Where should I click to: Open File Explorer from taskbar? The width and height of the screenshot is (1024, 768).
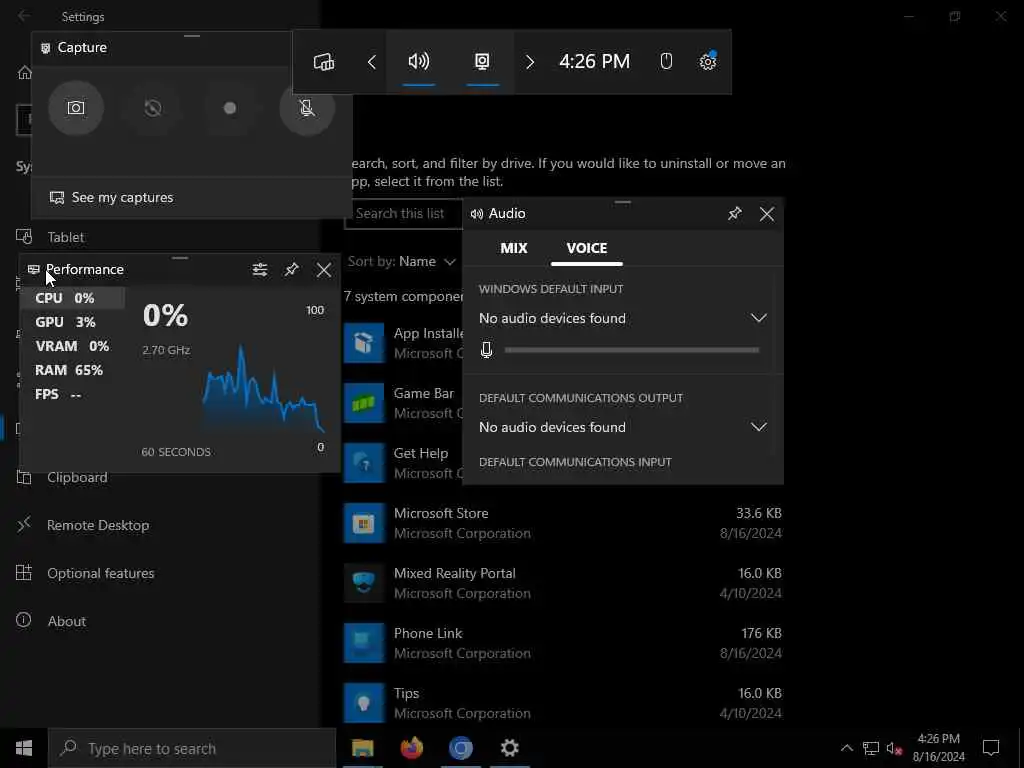pyautogui.click(x=362, y=748)
